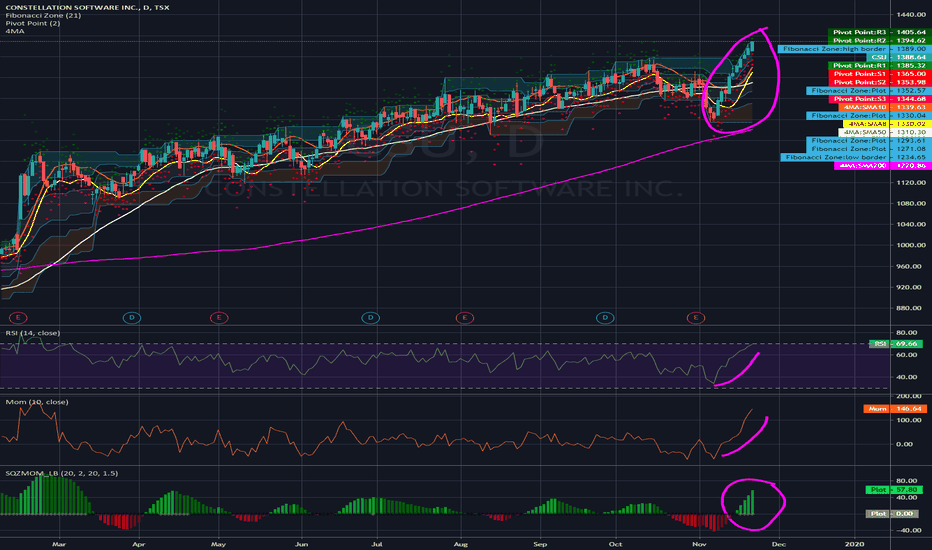Click the Pivot Point:S2 1353.98 price label
The width and height of the screenshot is (932, 550).
coord(879,82)
